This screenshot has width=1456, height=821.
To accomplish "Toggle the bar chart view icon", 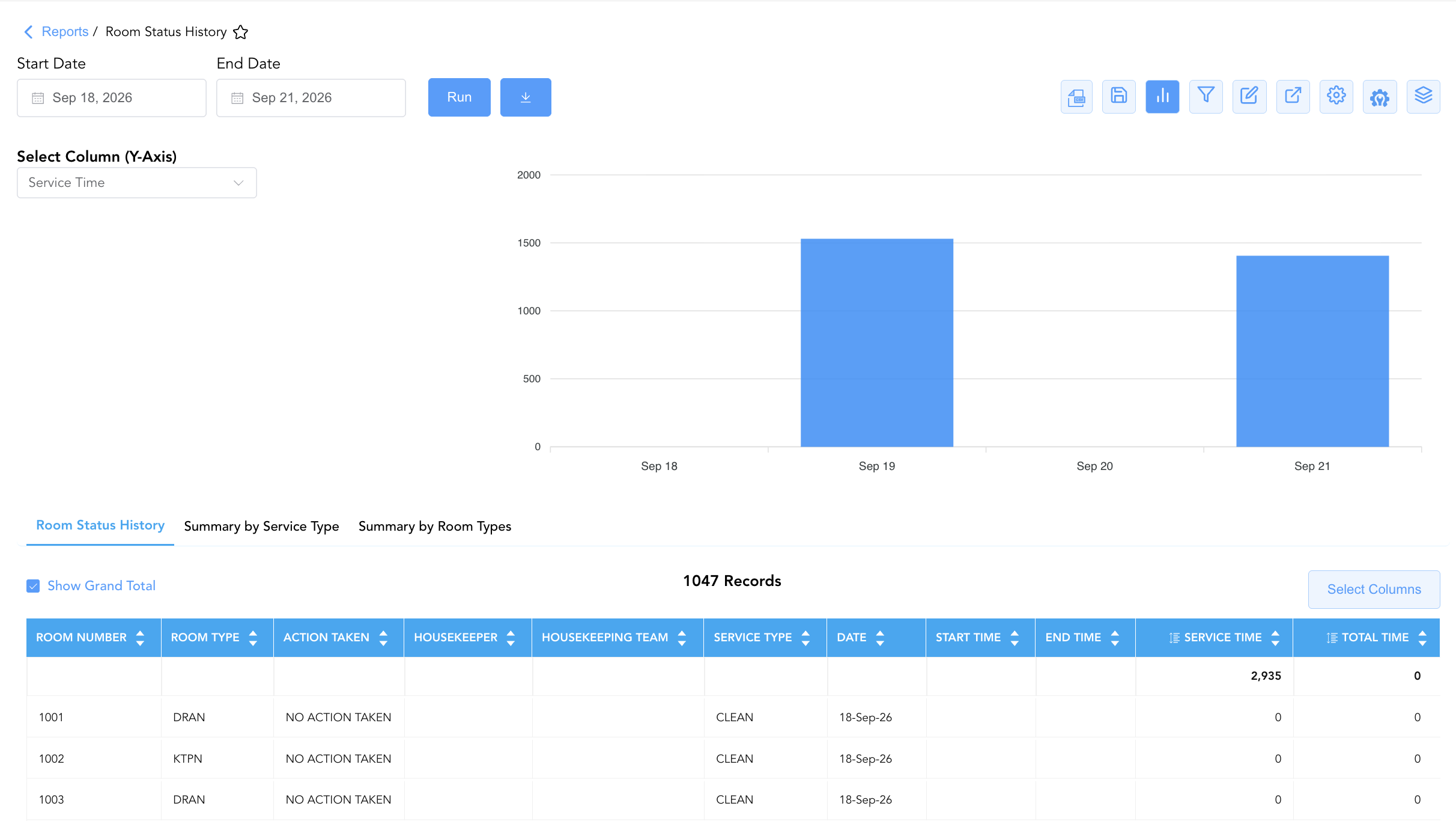I will pyautogui.click(x=1162, y=97).
